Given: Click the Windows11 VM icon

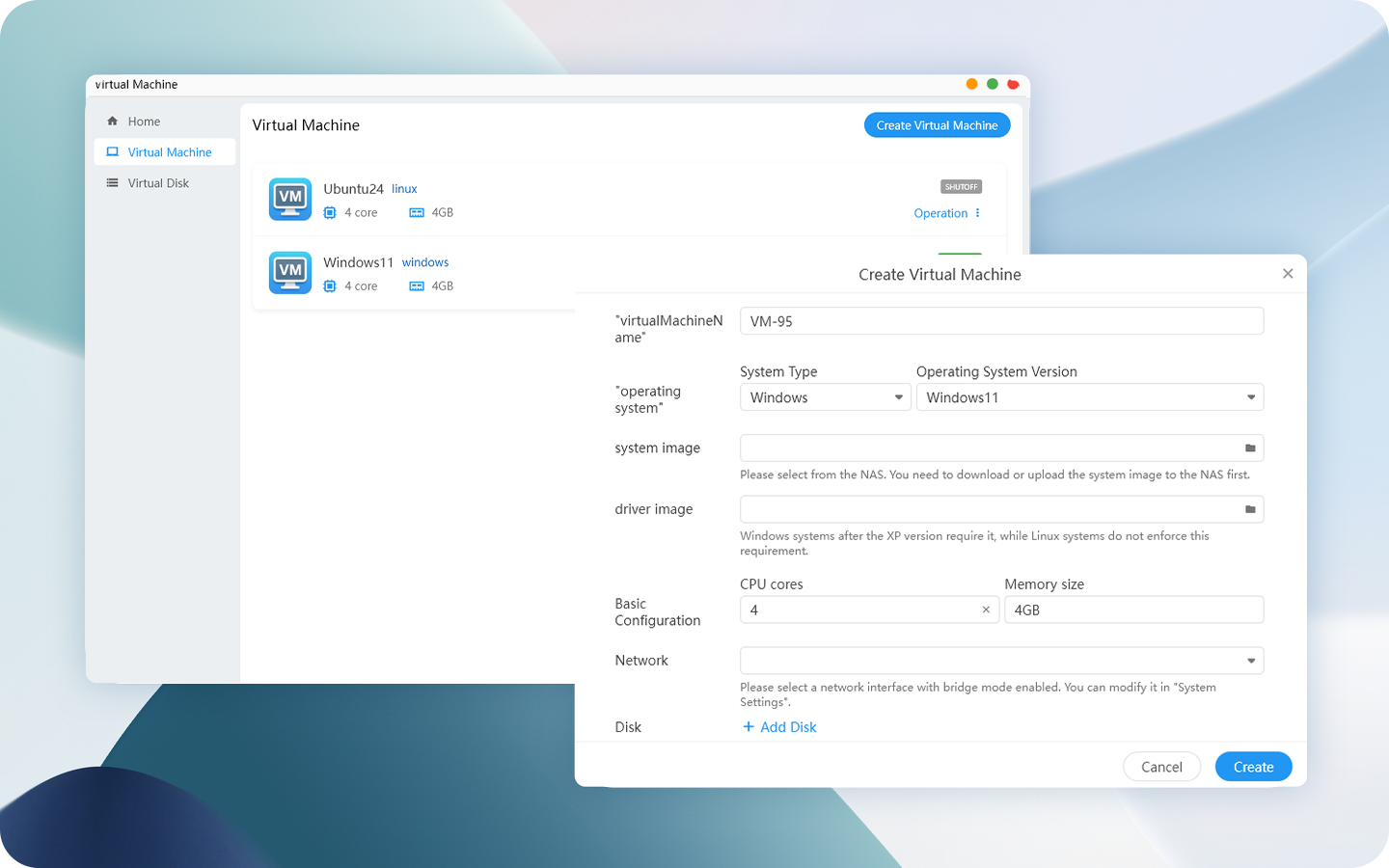Looking at the screenshot, I should point(290,273).
